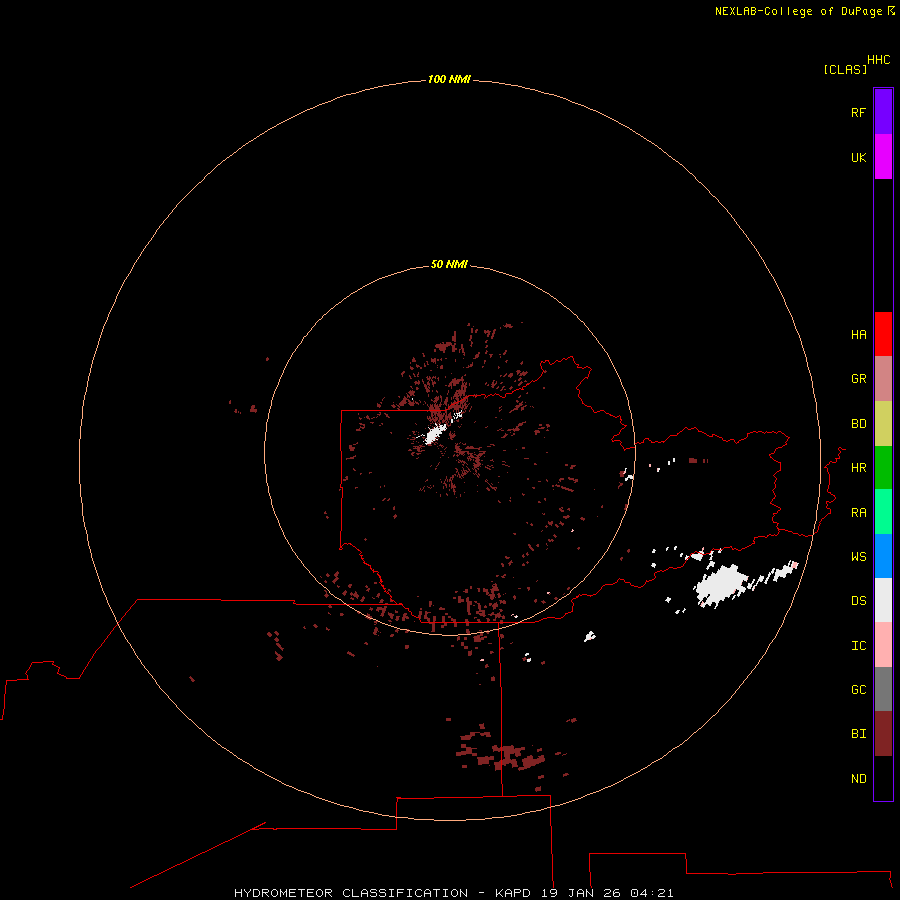Select the GR legend color block
The height and width of the screenshot is (900, 900).
tap(883, 378)
